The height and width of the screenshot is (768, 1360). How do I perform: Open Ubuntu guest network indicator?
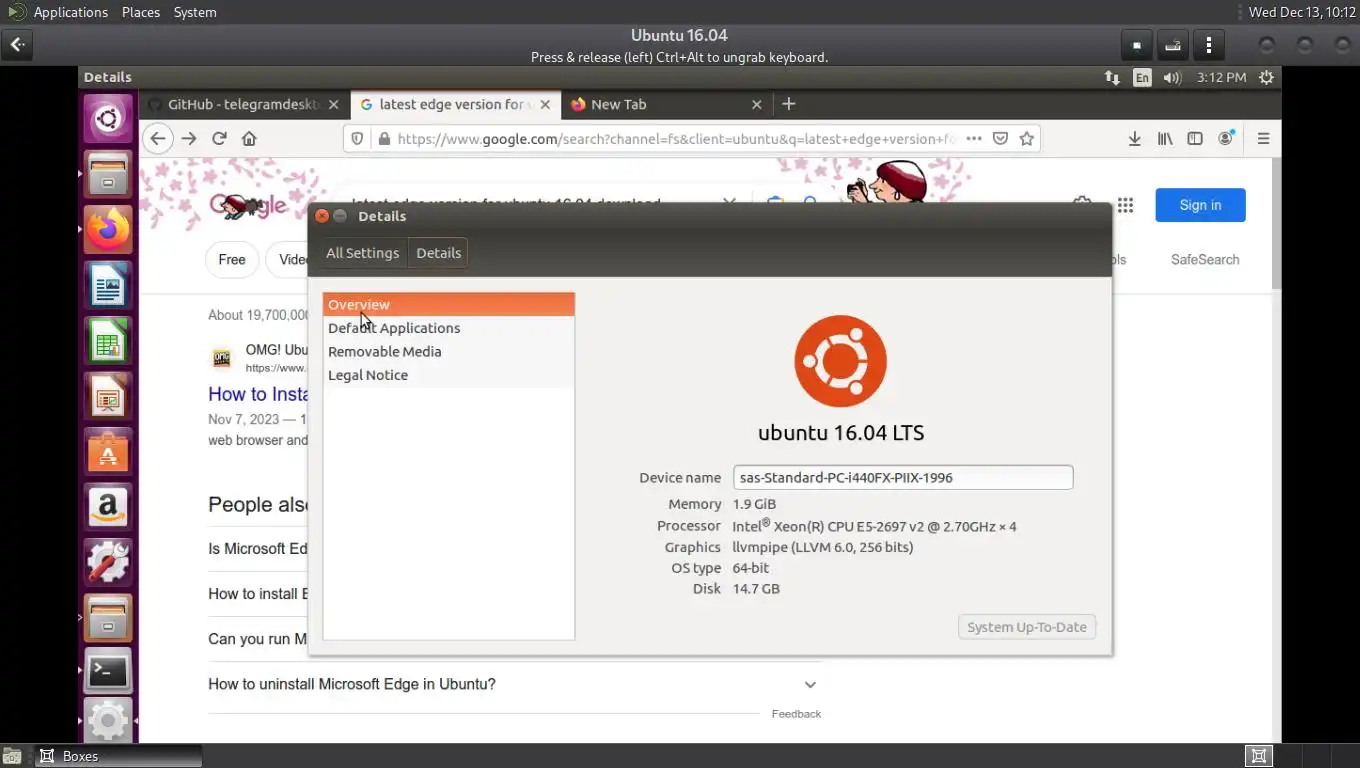(x=1112, y=77)
